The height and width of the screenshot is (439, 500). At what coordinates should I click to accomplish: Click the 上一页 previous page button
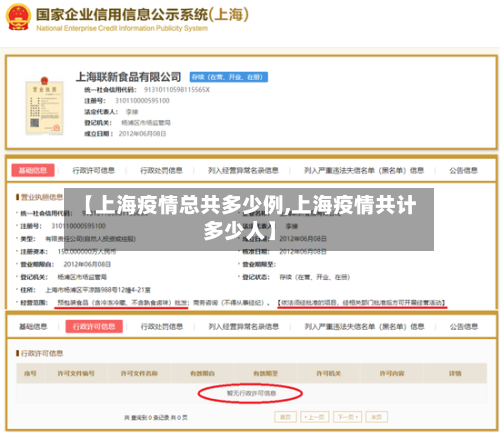pos(315,417)
